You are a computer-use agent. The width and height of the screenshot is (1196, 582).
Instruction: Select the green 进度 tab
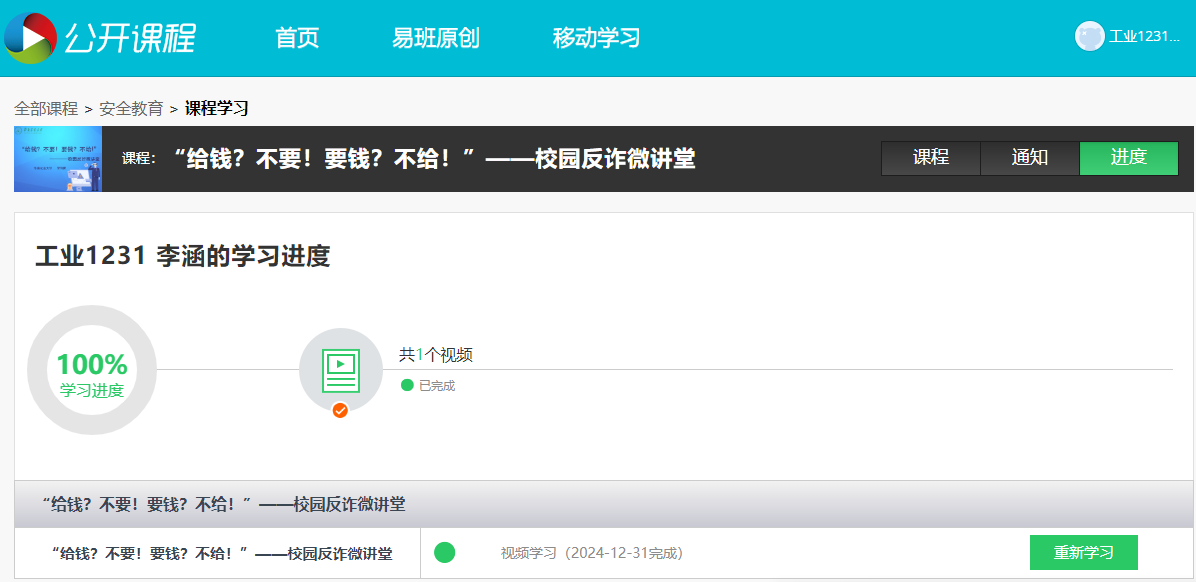(x=1129, y=158)
